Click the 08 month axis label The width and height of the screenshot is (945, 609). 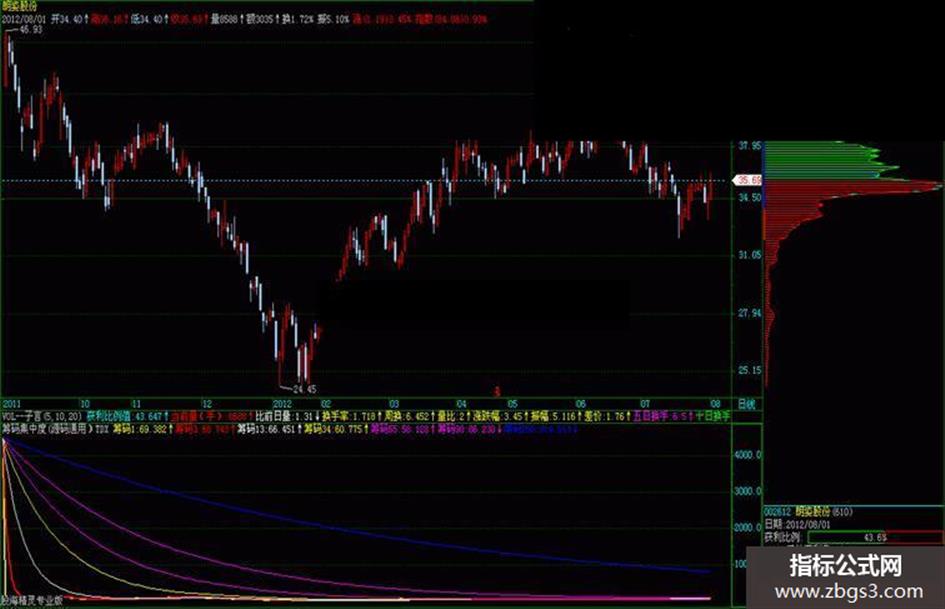pyautogui.click(x=715, y=404)
